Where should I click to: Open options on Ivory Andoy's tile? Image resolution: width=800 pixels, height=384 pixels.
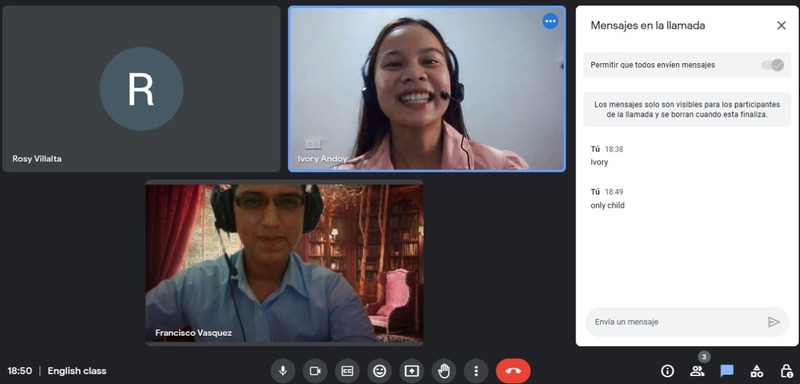(550, 21)
